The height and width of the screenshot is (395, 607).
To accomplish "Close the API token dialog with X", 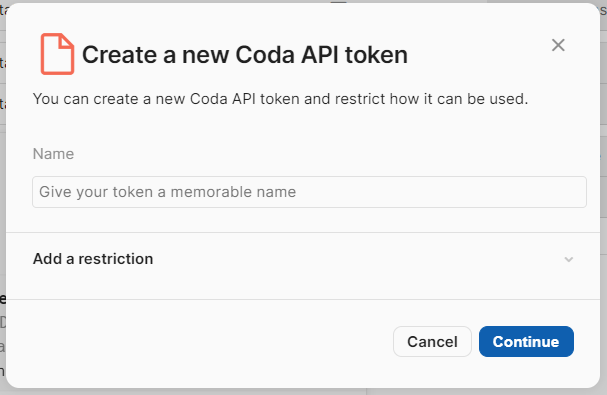I will (558, 45).
